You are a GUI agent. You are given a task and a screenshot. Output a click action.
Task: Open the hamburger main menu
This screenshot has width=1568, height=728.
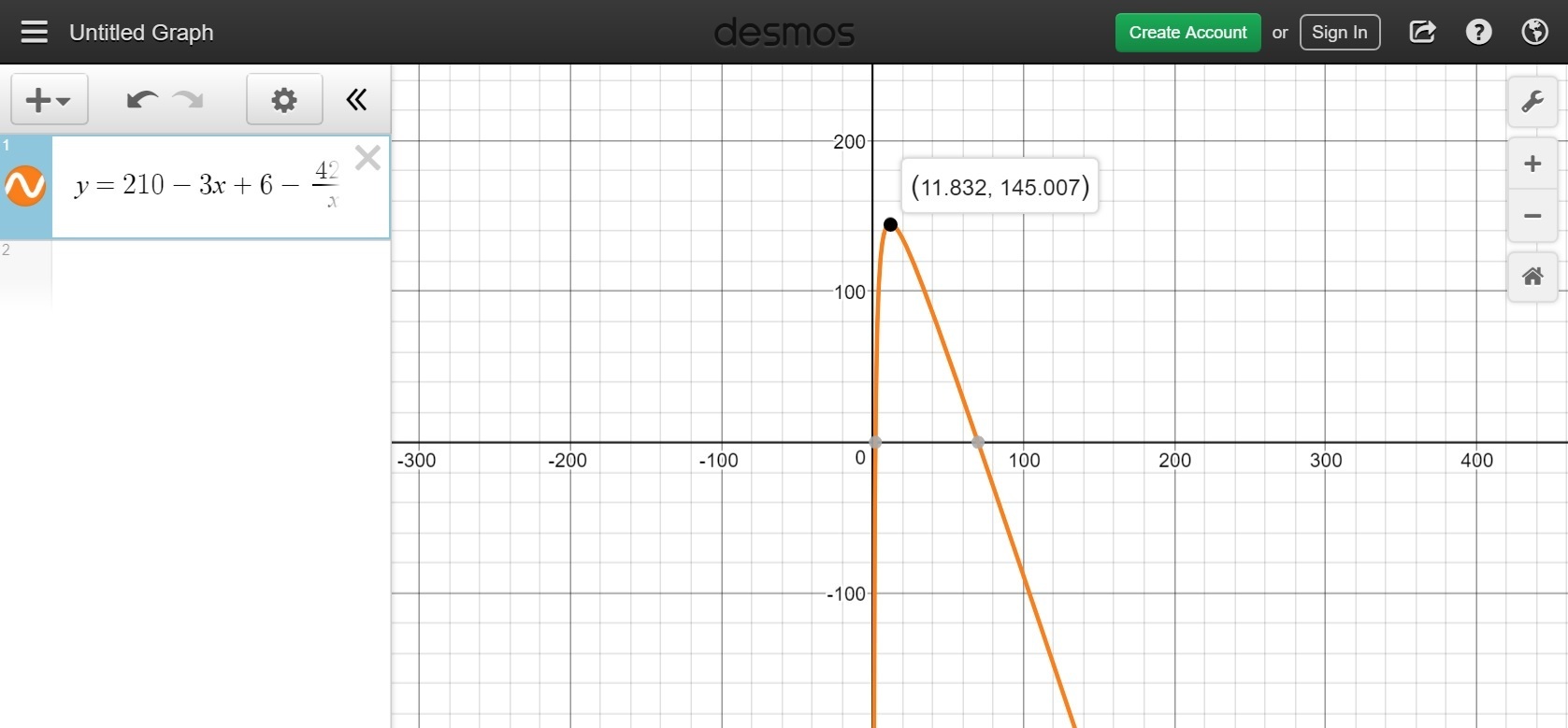[35, 33]
